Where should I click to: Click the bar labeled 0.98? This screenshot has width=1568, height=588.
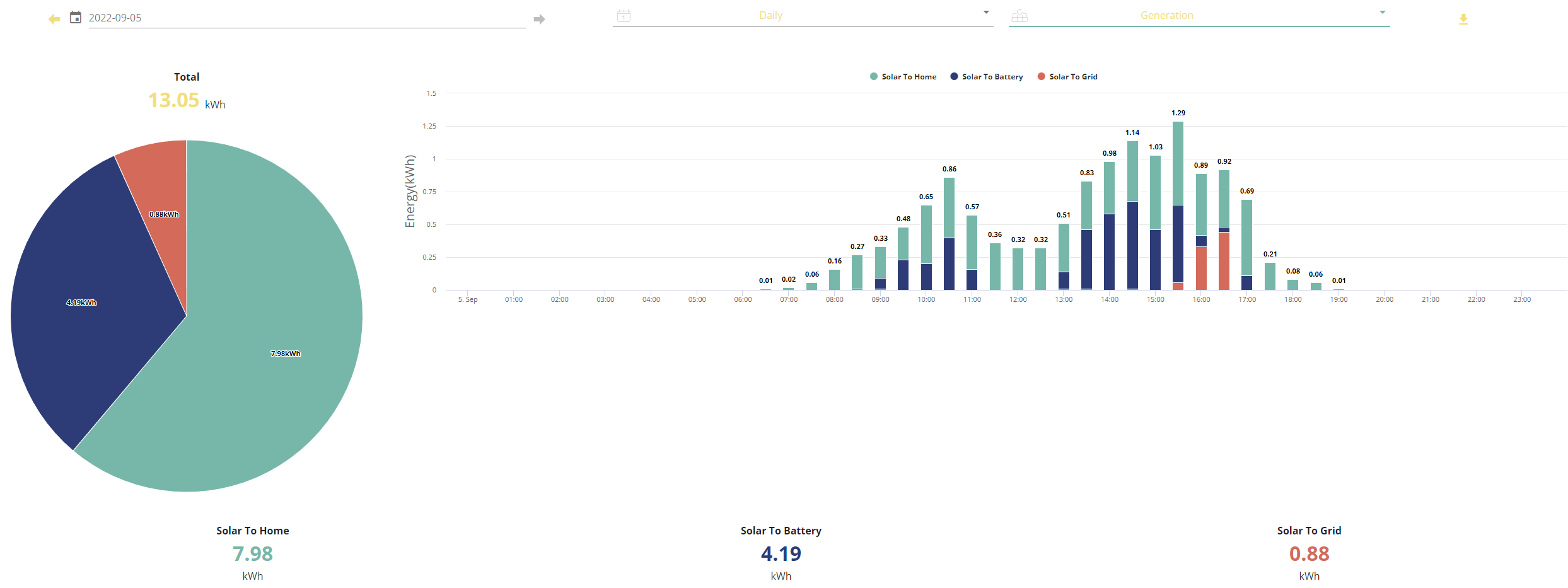pos(1109,226)
